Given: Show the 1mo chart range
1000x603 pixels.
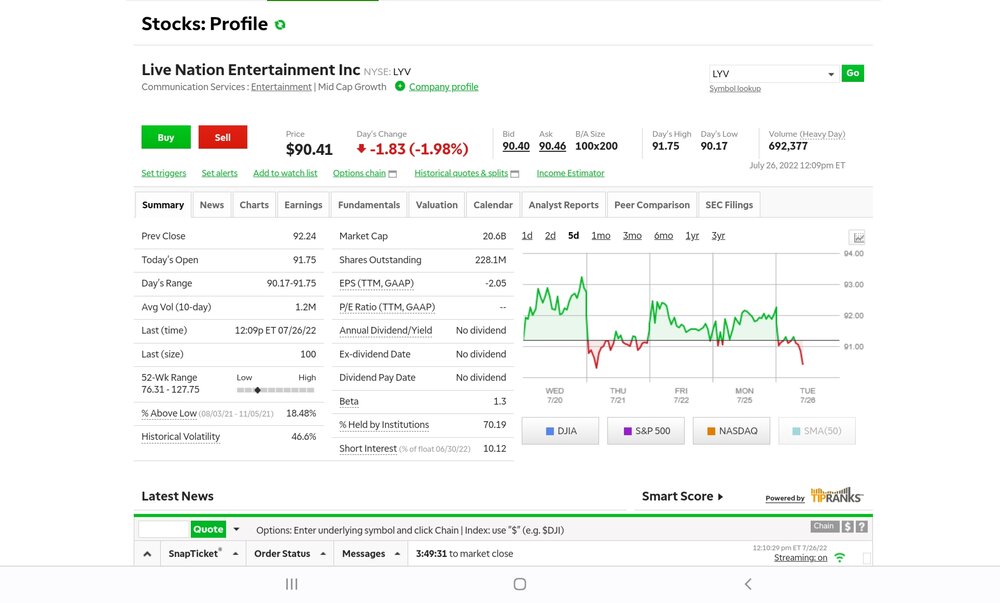Looking at the screenshot, I should click(x=601, y=235).
